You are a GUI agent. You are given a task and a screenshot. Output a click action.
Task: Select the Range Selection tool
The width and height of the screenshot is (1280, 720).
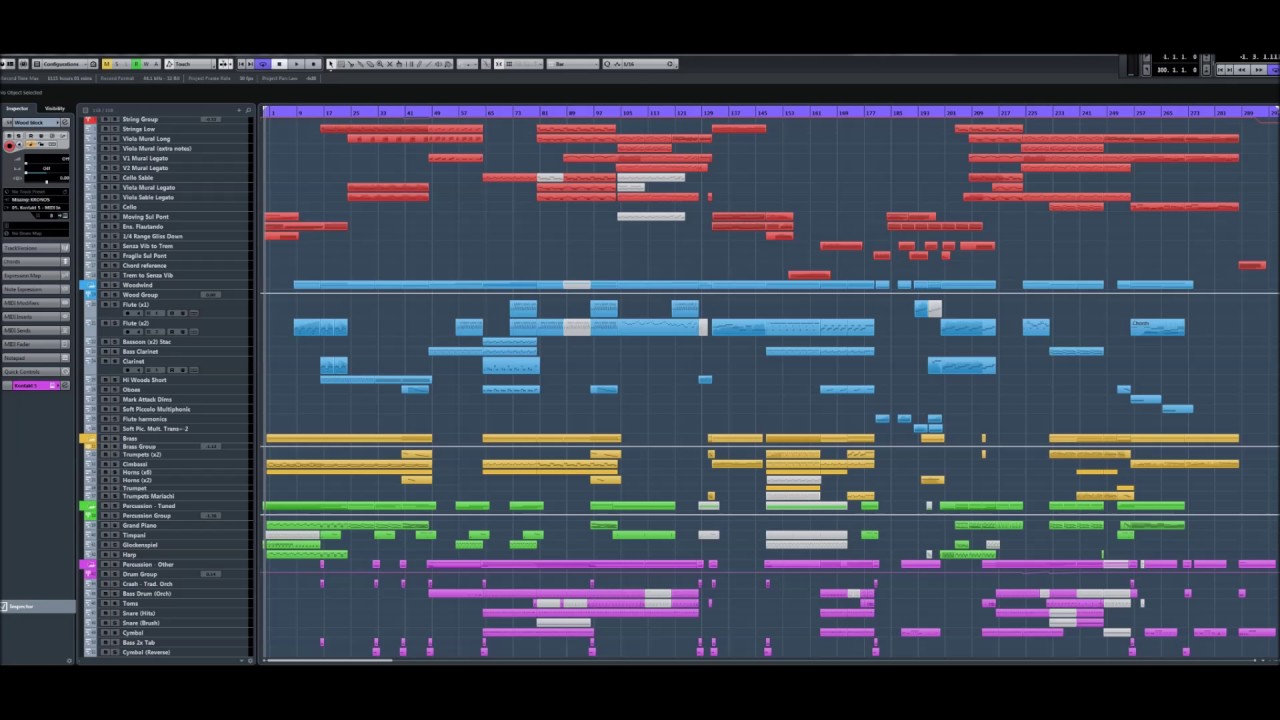[x=341, y=64]
